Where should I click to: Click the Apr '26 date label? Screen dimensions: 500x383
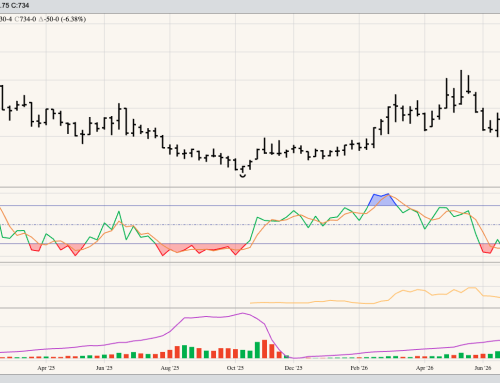tap(425, 368)
